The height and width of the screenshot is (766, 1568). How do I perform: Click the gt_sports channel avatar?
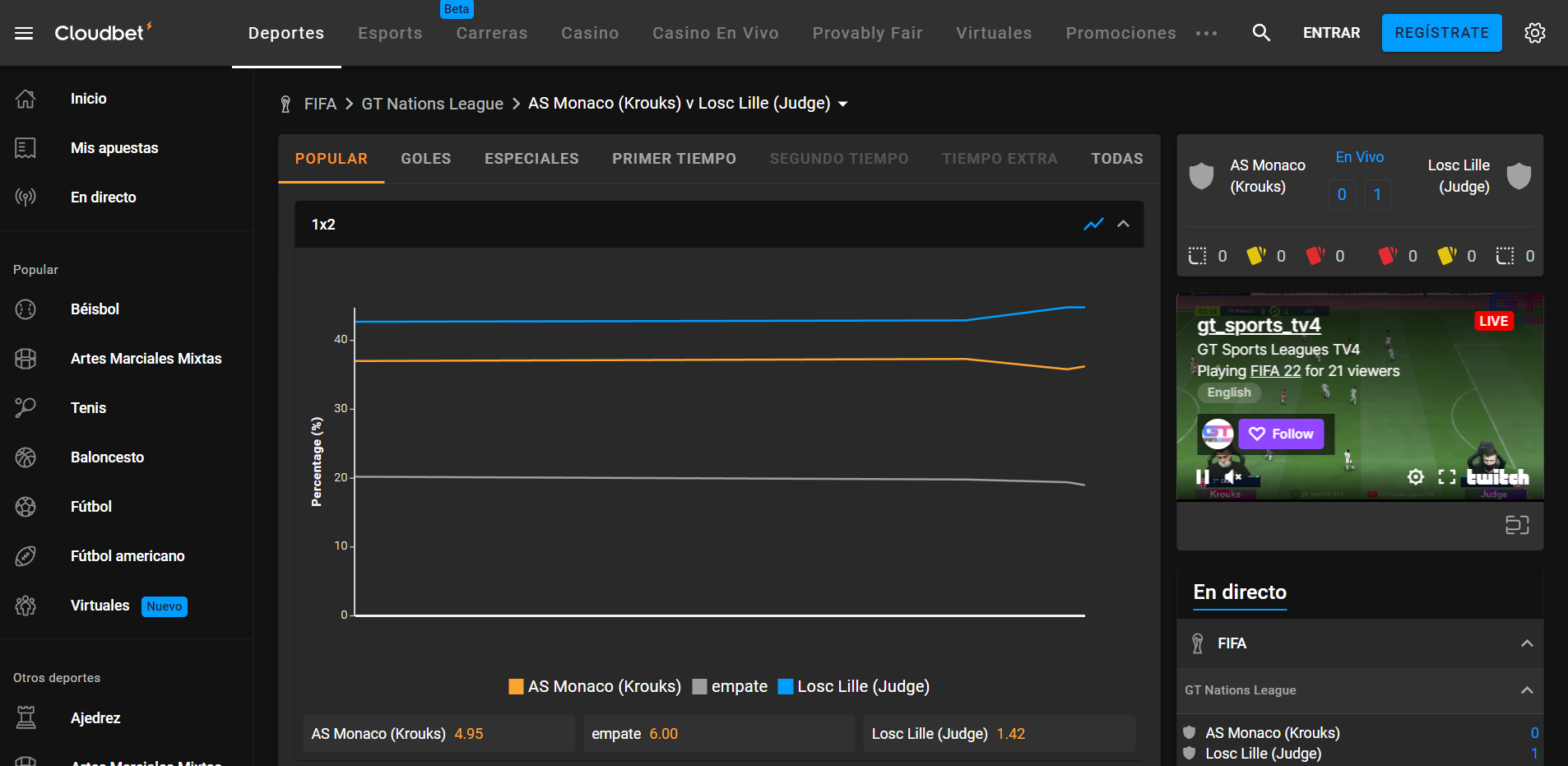click(x=1218, y=433)
